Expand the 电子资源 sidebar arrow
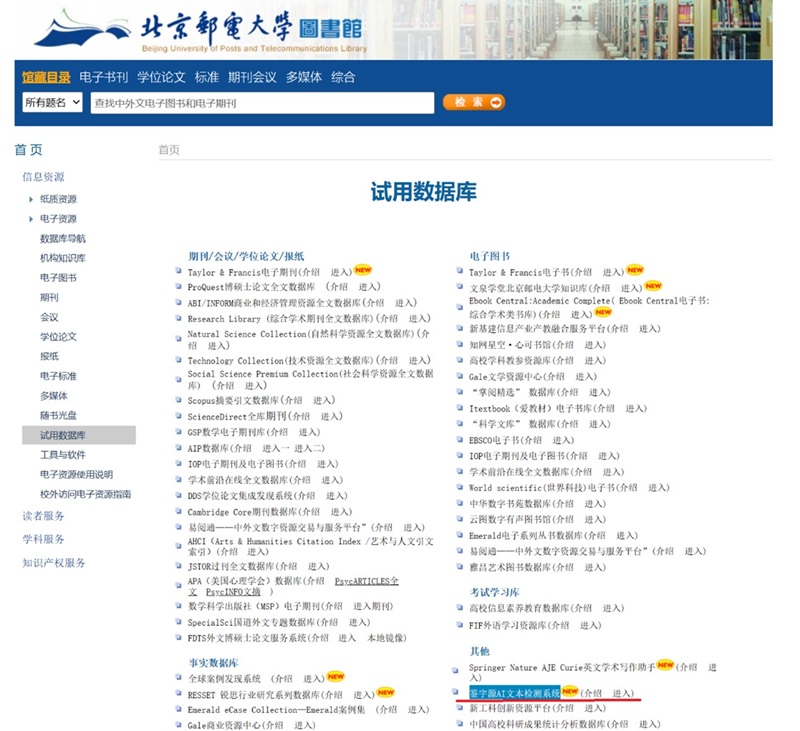This screenshot has width=800, height=731. click(31, 219)
